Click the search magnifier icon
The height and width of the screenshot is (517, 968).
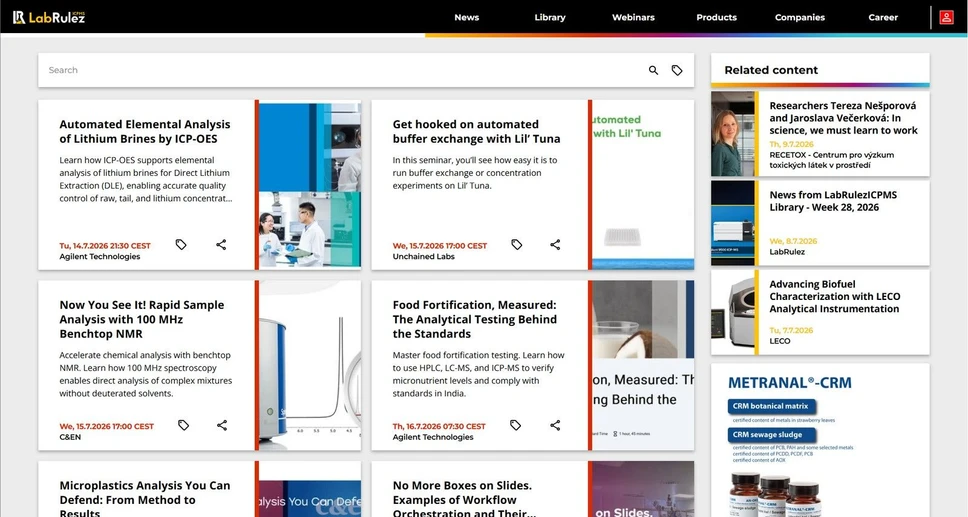pyautogui.click(x=653, y=70)
